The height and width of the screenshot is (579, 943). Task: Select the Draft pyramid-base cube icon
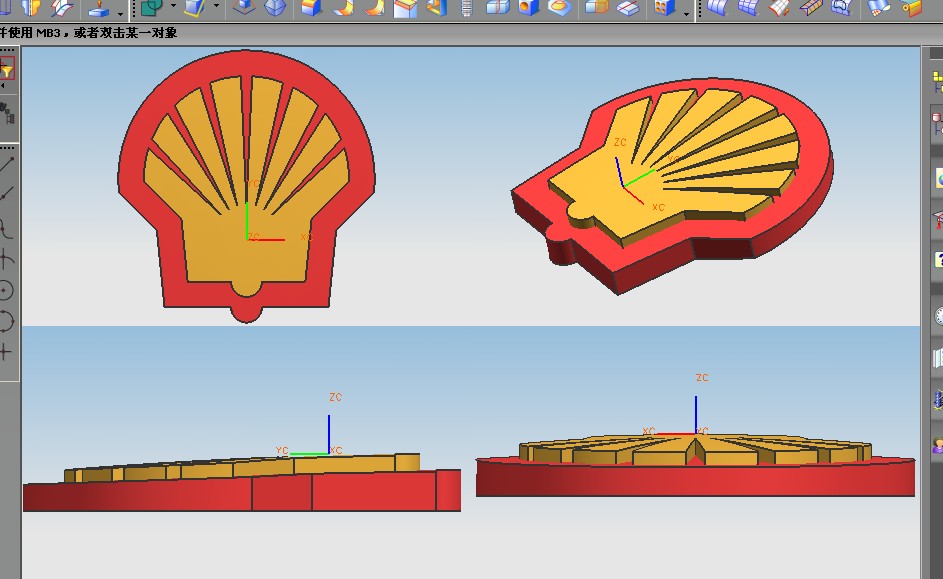tap(244, 7)
